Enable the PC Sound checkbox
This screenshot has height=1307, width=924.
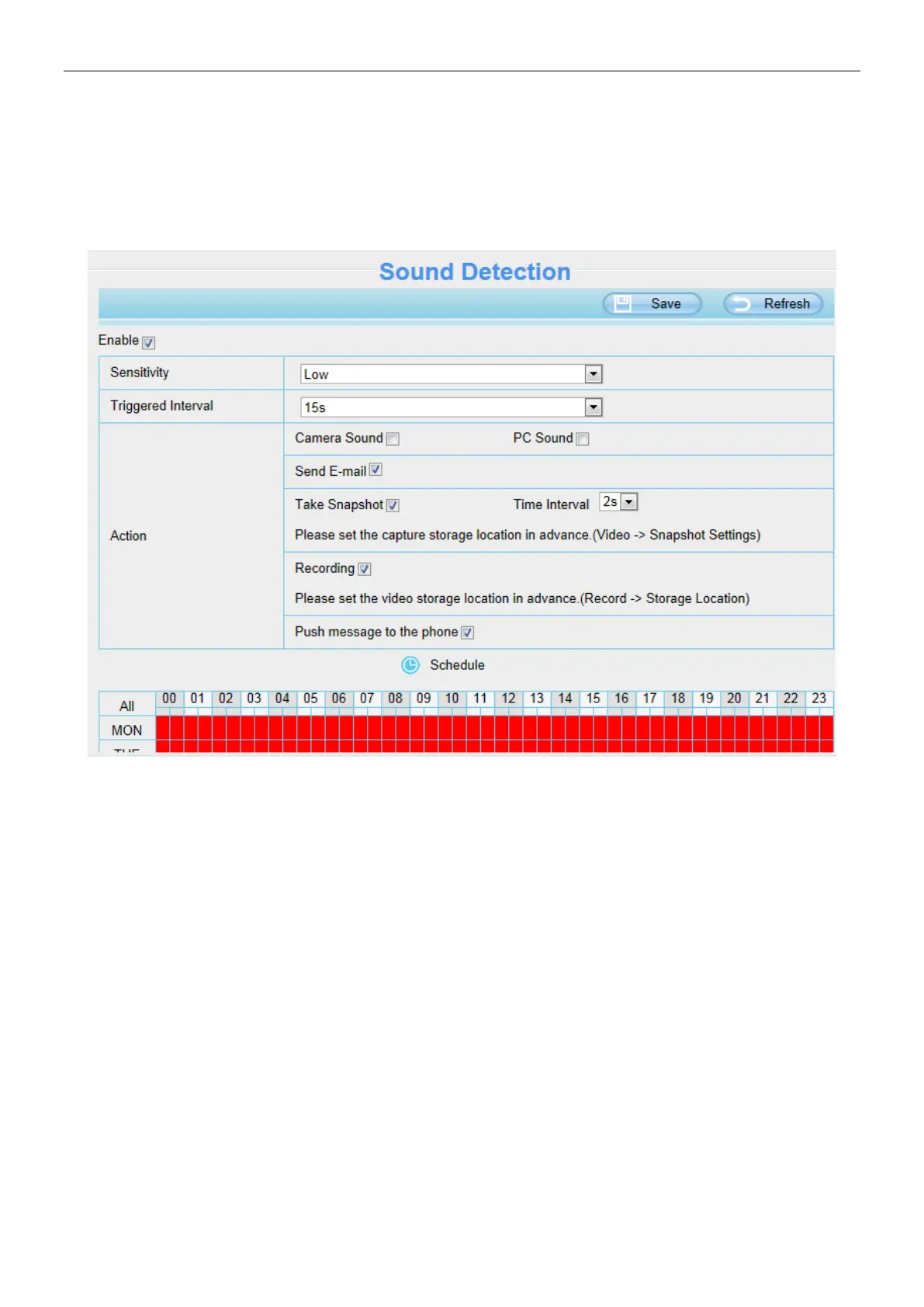(583, 439)
